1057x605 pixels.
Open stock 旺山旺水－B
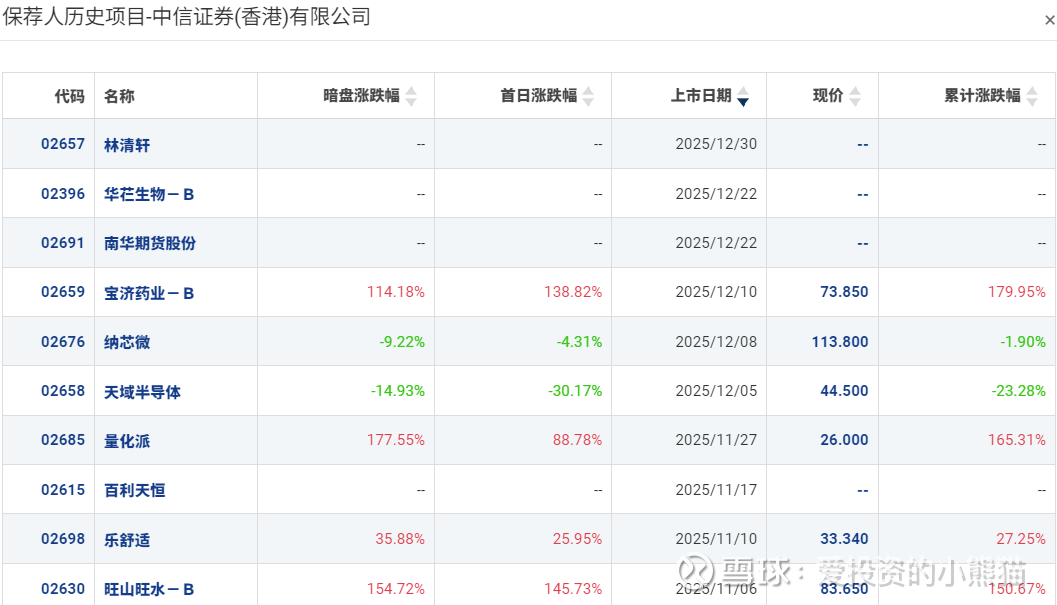(x=149, y=589)
